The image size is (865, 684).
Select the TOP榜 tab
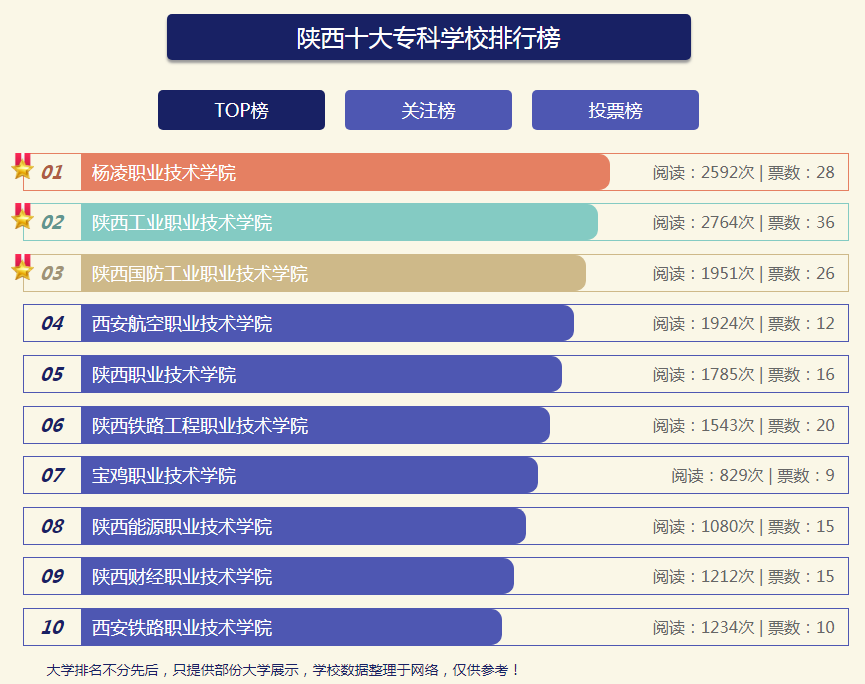click(240, 110)
